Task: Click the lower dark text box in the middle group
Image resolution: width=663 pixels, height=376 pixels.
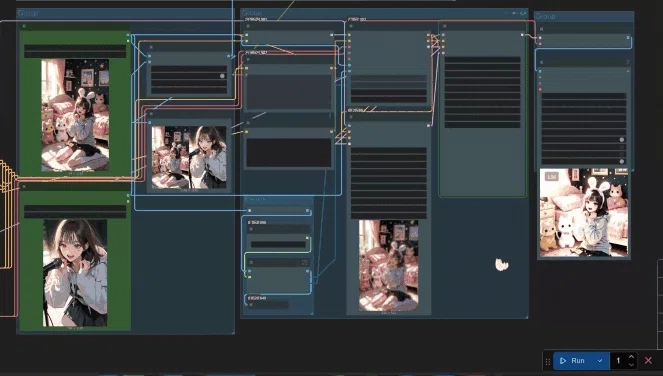Action: coord(289,153)
